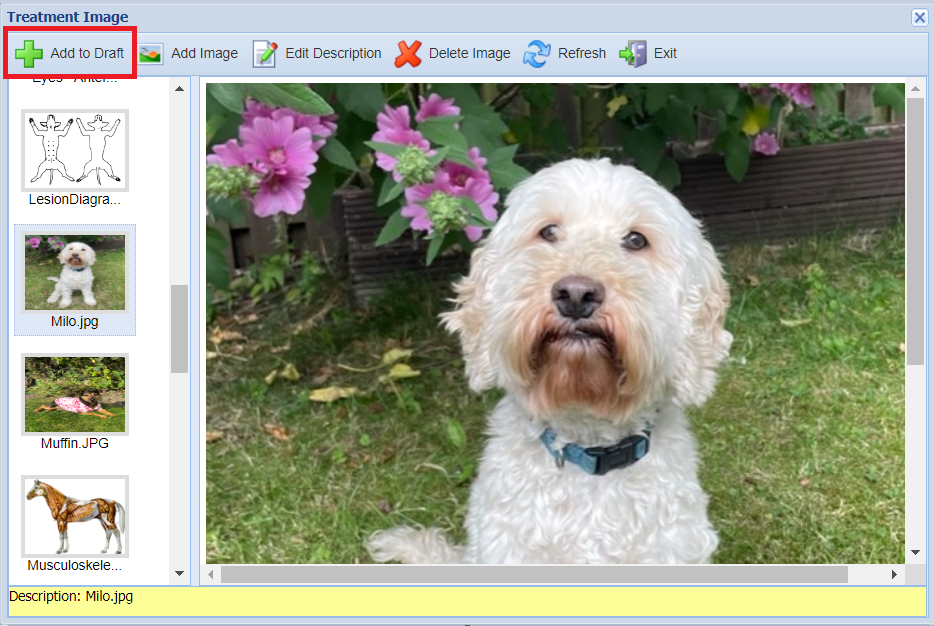934x626 pixels.
Task: Click the LesionDiagra... file name label
Action: click(75, 200)
